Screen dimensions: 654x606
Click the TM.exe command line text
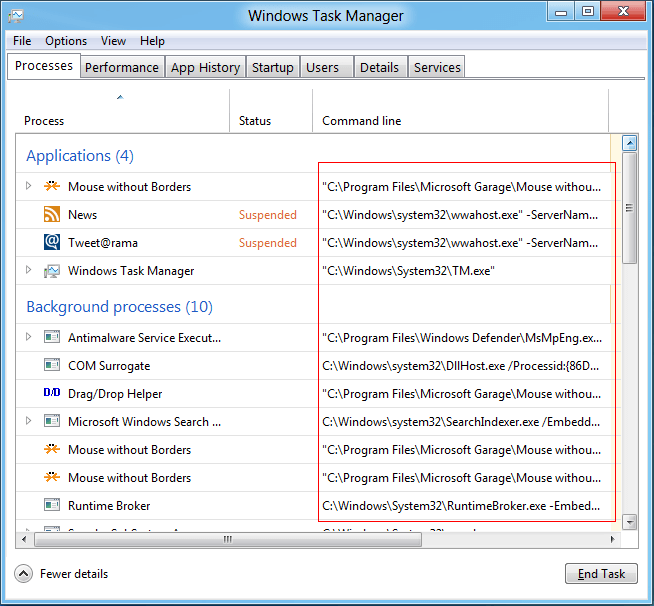pos(408,271)
